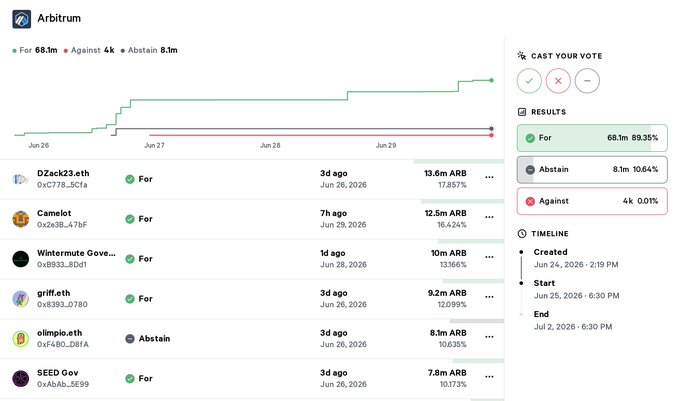
Task: Click the Timeline clock icon
Action: tap(522, 234)
